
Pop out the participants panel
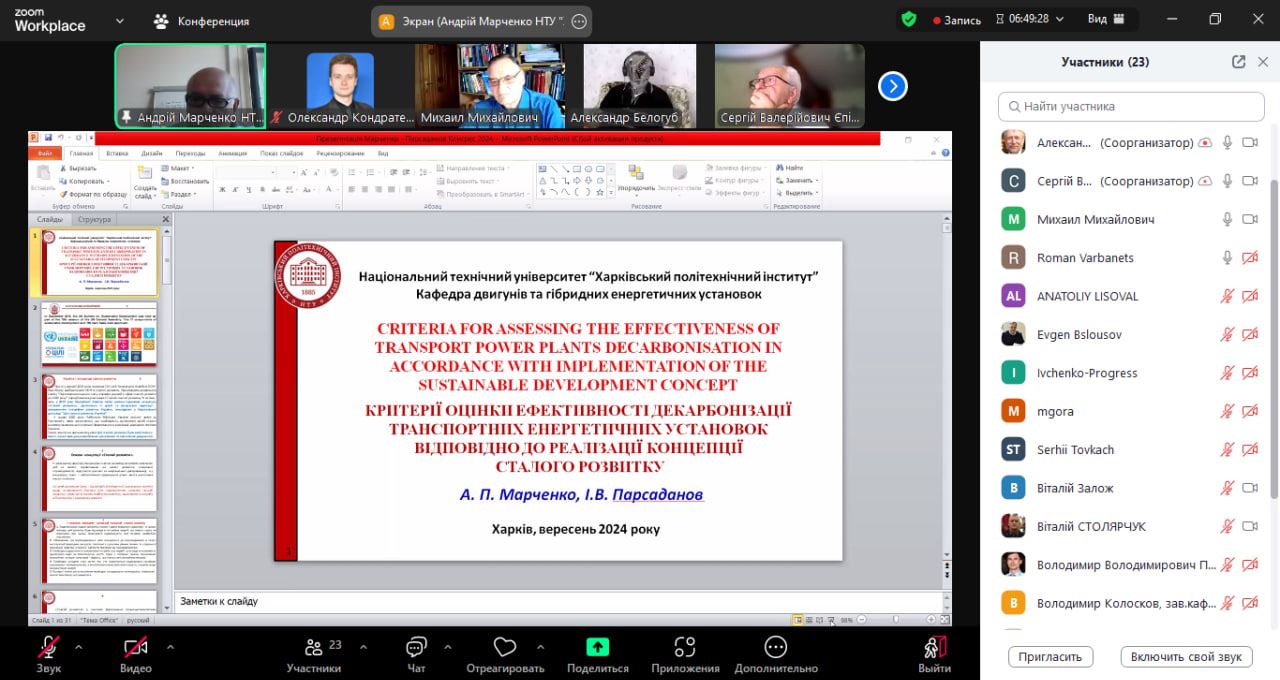click(x=1238, y=62)
